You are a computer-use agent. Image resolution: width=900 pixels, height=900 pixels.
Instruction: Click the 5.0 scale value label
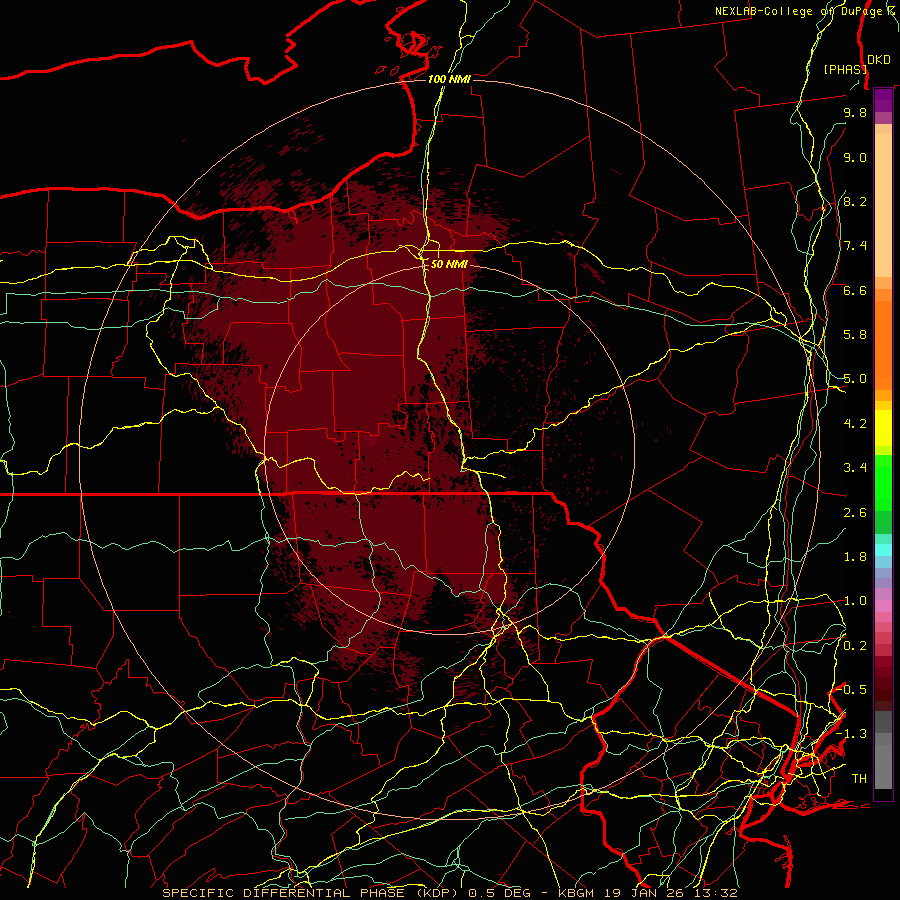(x=855, y=379)
